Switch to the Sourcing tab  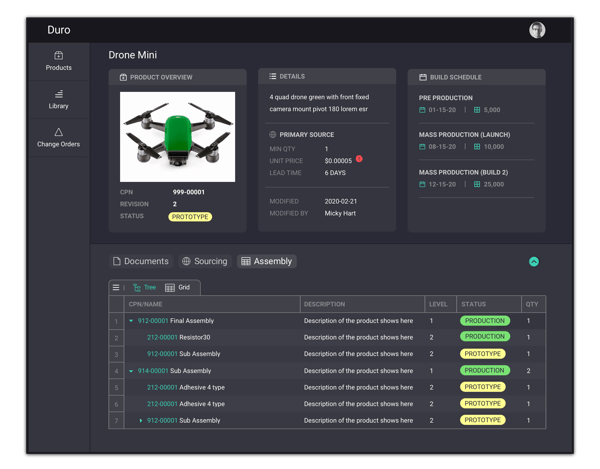(x=204, y=262)
